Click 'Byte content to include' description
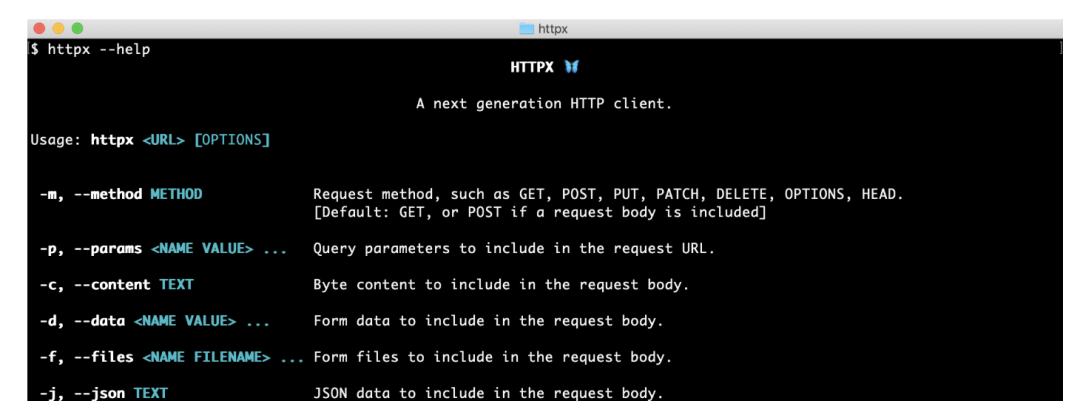The image size is (1080, 401). tap(501, 285)
